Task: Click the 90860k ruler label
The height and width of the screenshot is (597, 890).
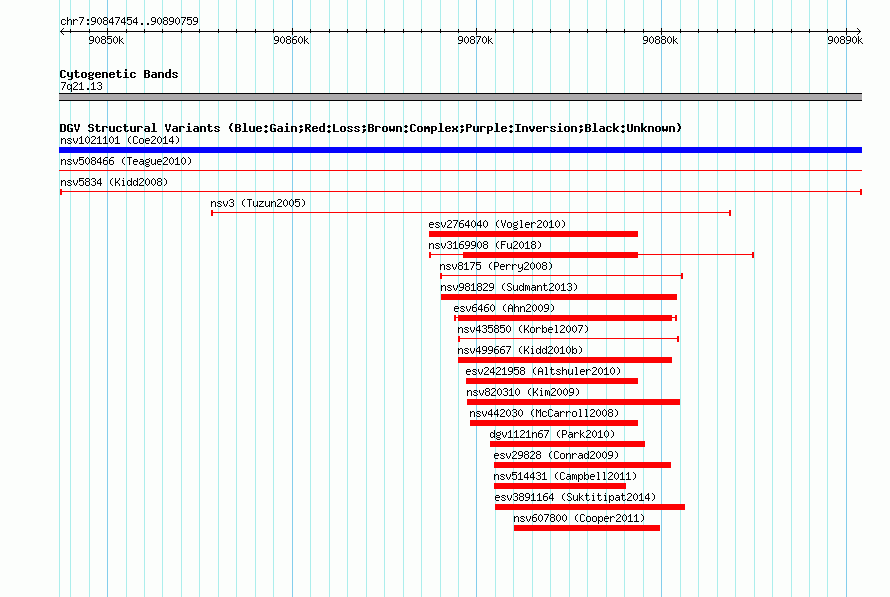Action: (x=291, y=40)
